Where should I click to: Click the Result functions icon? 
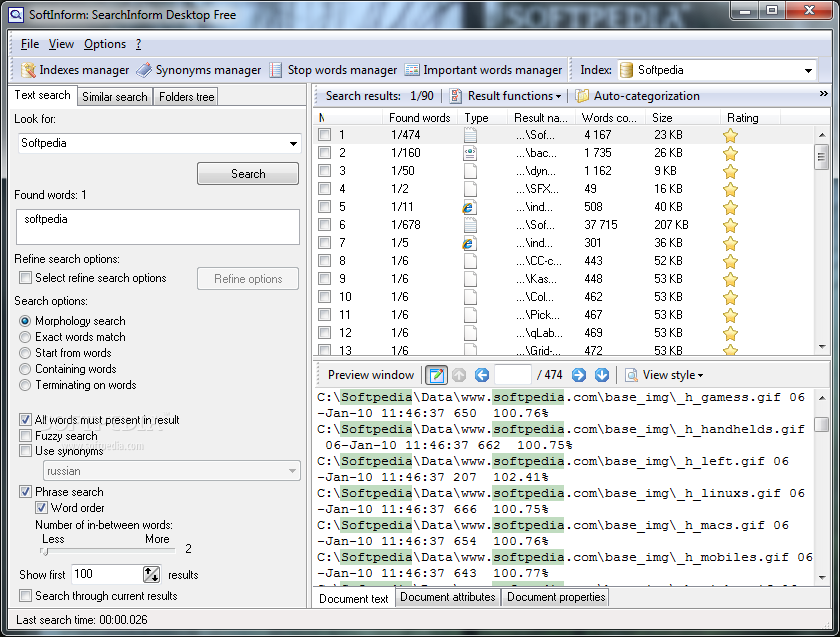point(455,96)
